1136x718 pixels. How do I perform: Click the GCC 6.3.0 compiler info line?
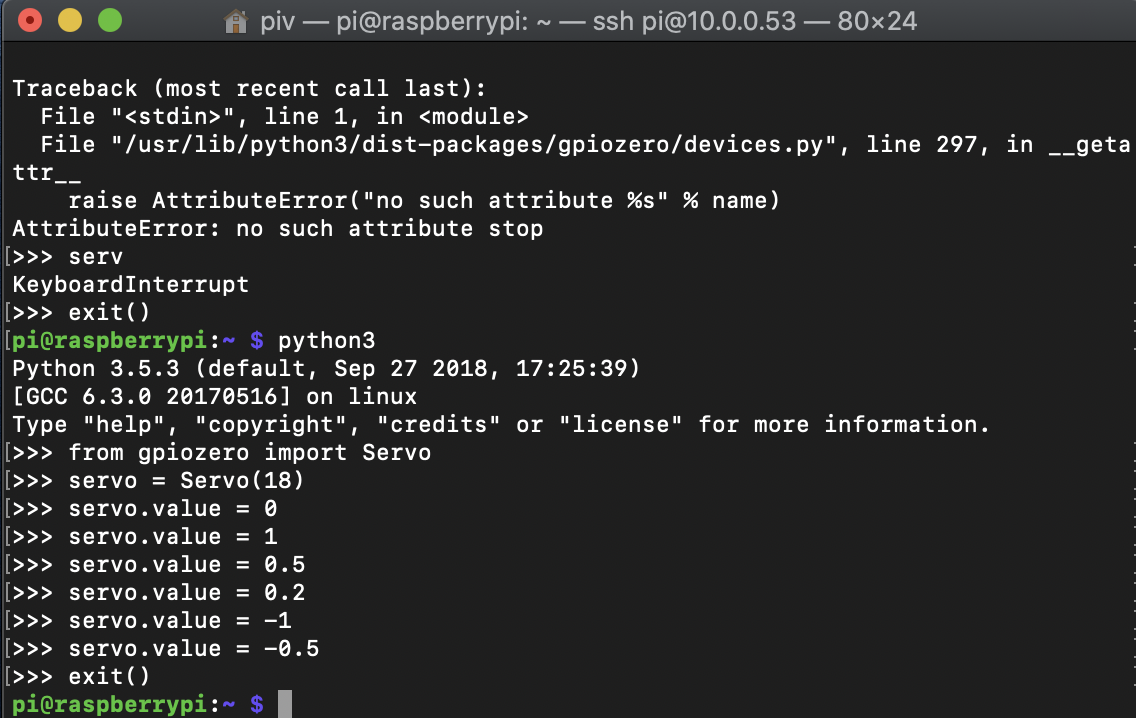[214, 397]
